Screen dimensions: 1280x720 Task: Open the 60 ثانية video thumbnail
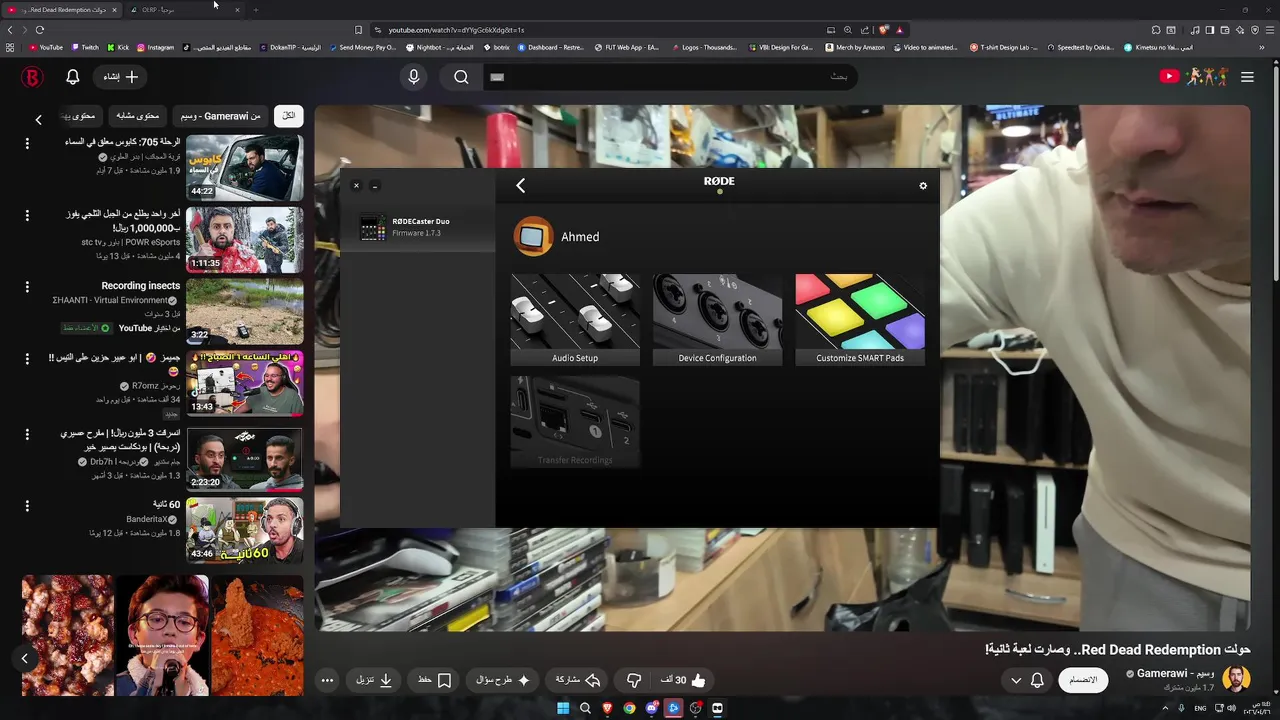244,530
